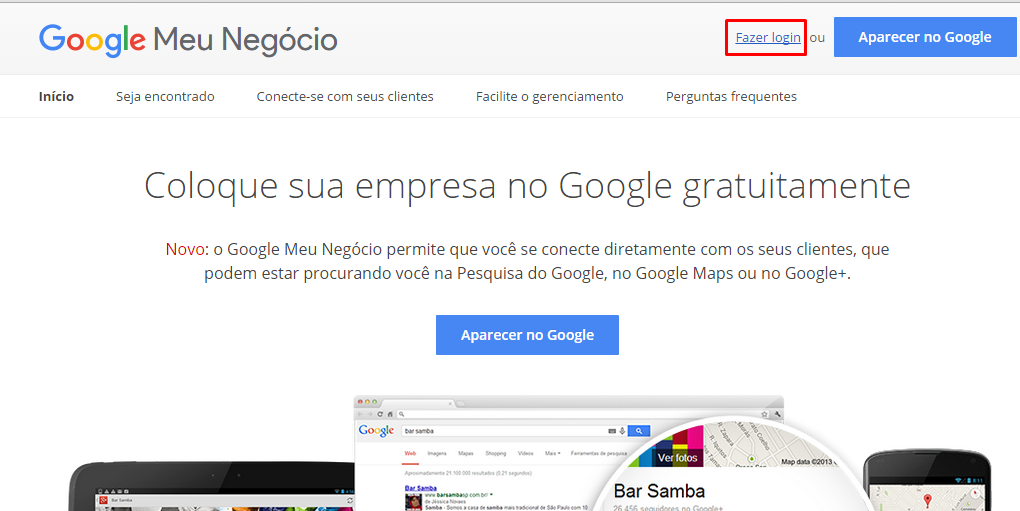Image resolution: width=1020 pixels, height=511 pixels.
Task: Click the back arrow in mock browser toolbar
Action: pyautogui.click(x=360, y=414)
